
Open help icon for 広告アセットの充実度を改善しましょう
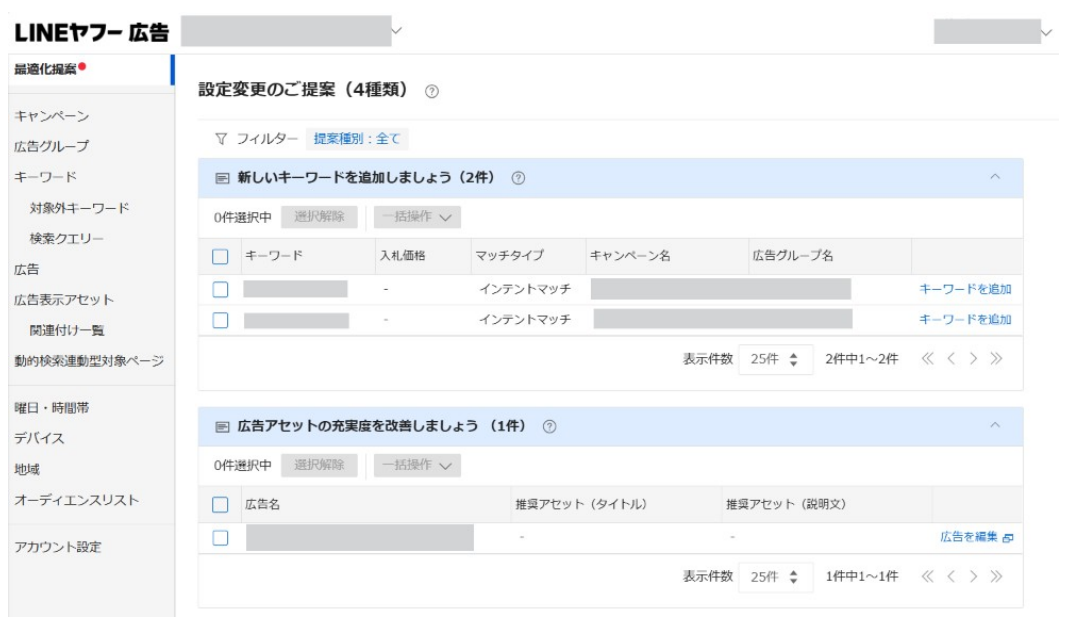click(x=549, y=426)
